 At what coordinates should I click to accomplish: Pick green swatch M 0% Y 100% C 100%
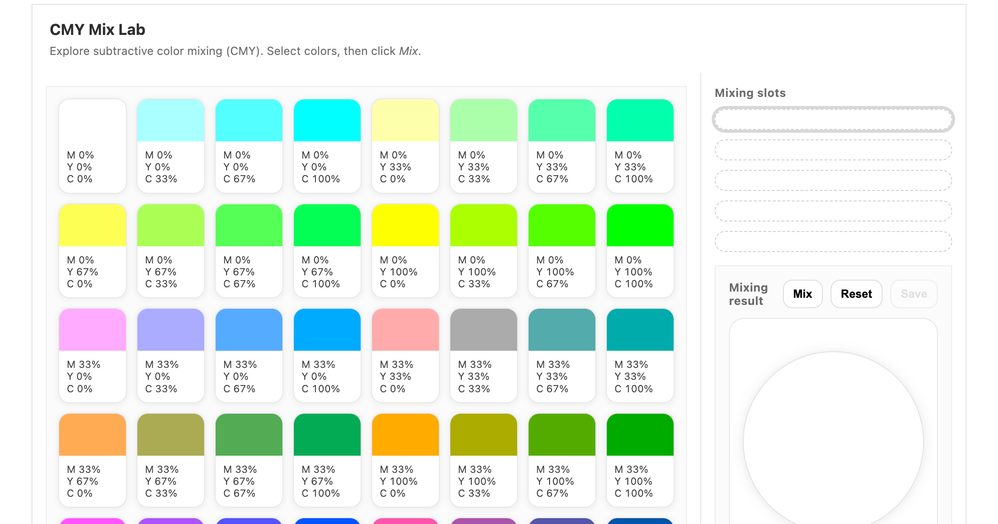pos(640,250)
